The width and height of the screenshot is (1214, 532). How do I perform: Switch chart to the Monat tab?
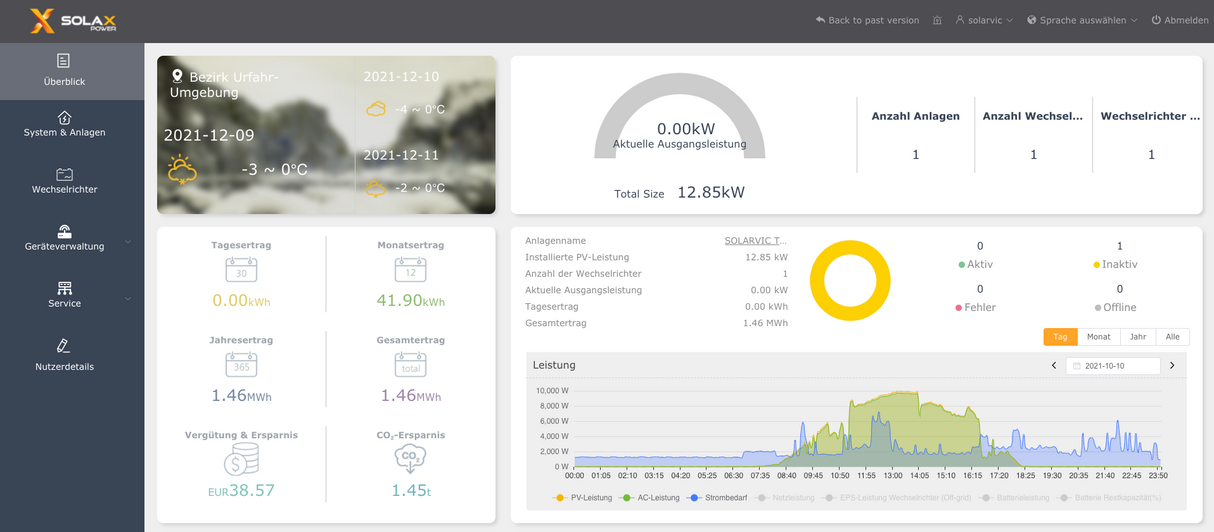(1099, 337)
